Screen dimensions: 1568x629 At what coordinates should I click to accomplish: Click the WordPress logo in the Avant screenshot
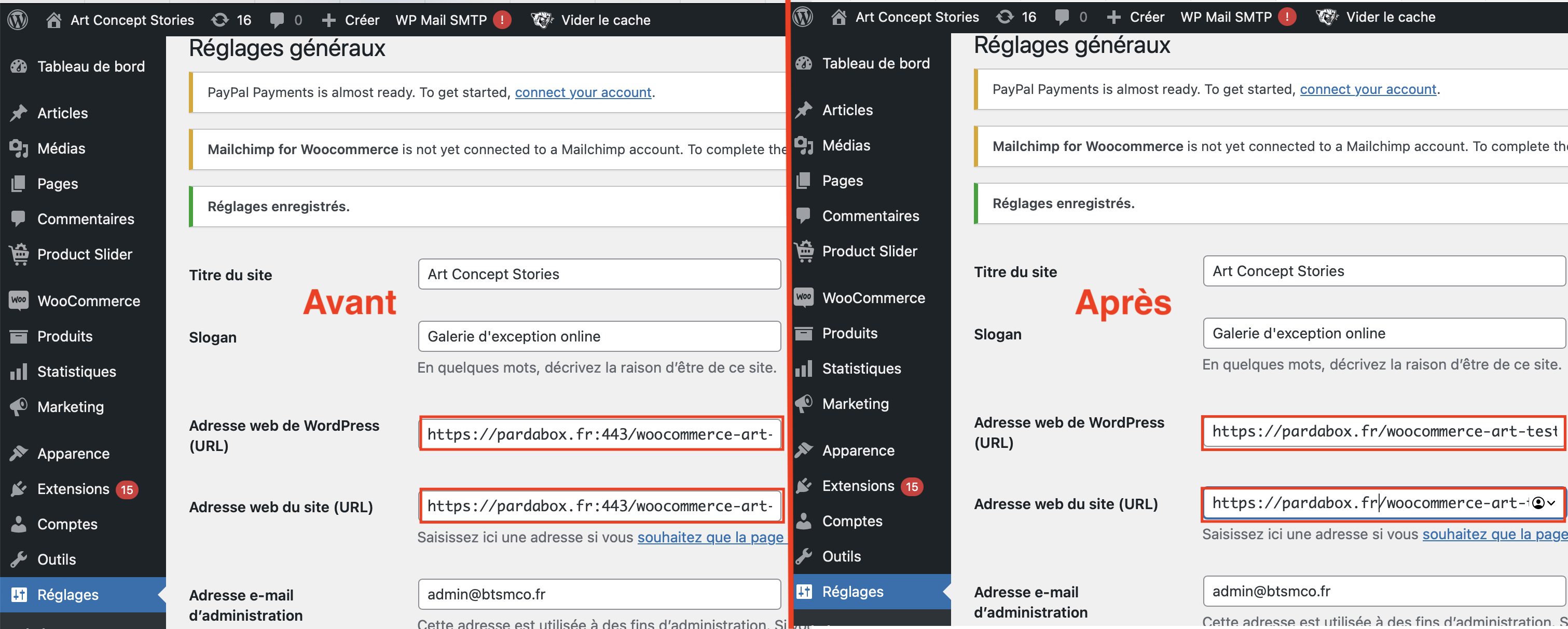pos(18,20)
